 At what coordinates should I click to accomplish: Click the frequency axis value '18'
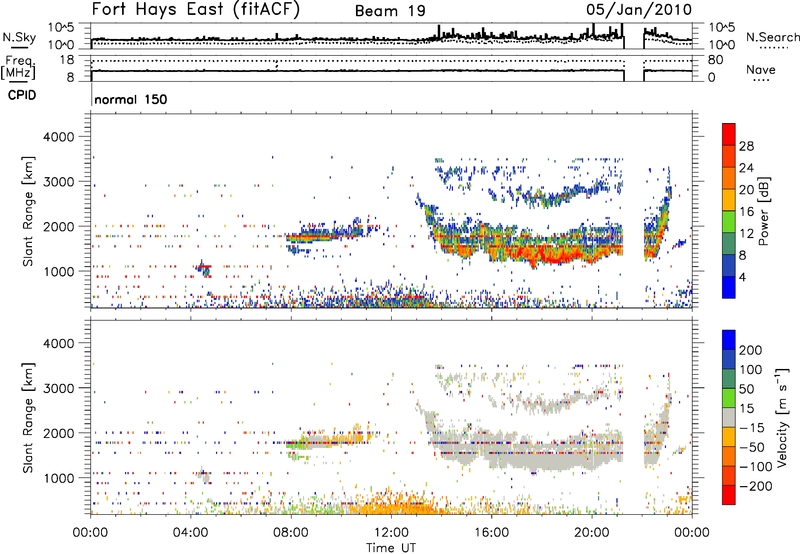coord(67,60)
